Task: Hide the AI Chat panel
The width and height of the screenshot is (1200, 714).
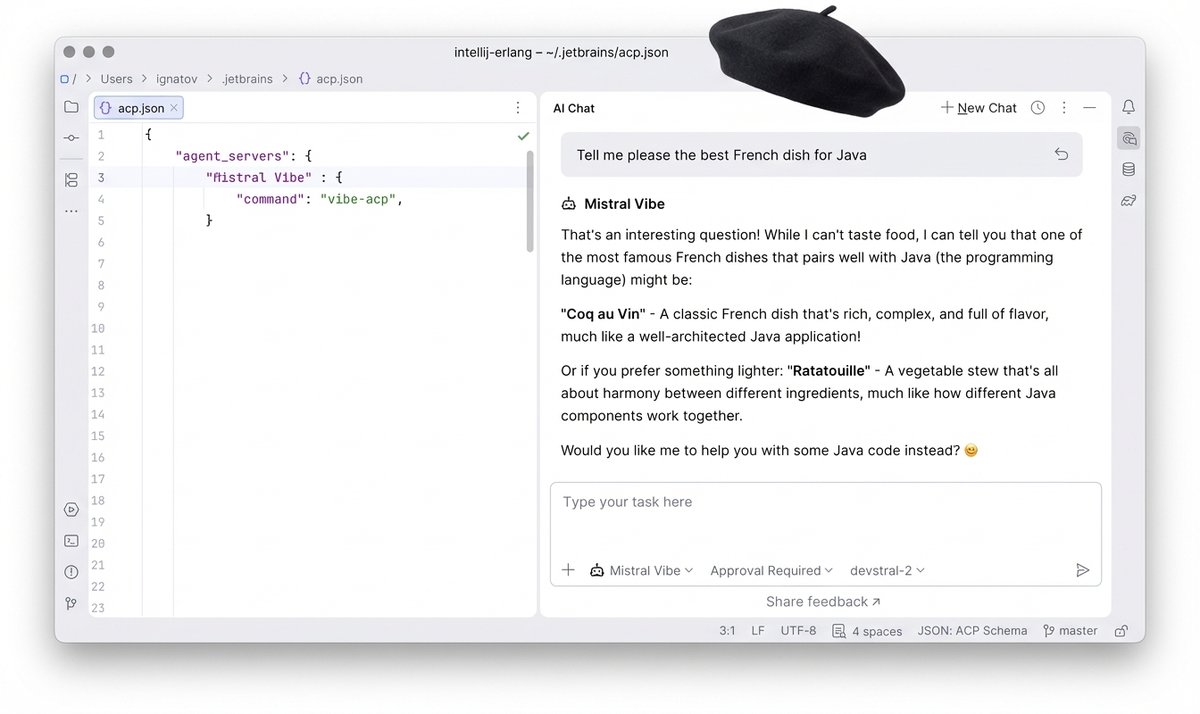Action: pyautogui.click(x=1090, y=108)
